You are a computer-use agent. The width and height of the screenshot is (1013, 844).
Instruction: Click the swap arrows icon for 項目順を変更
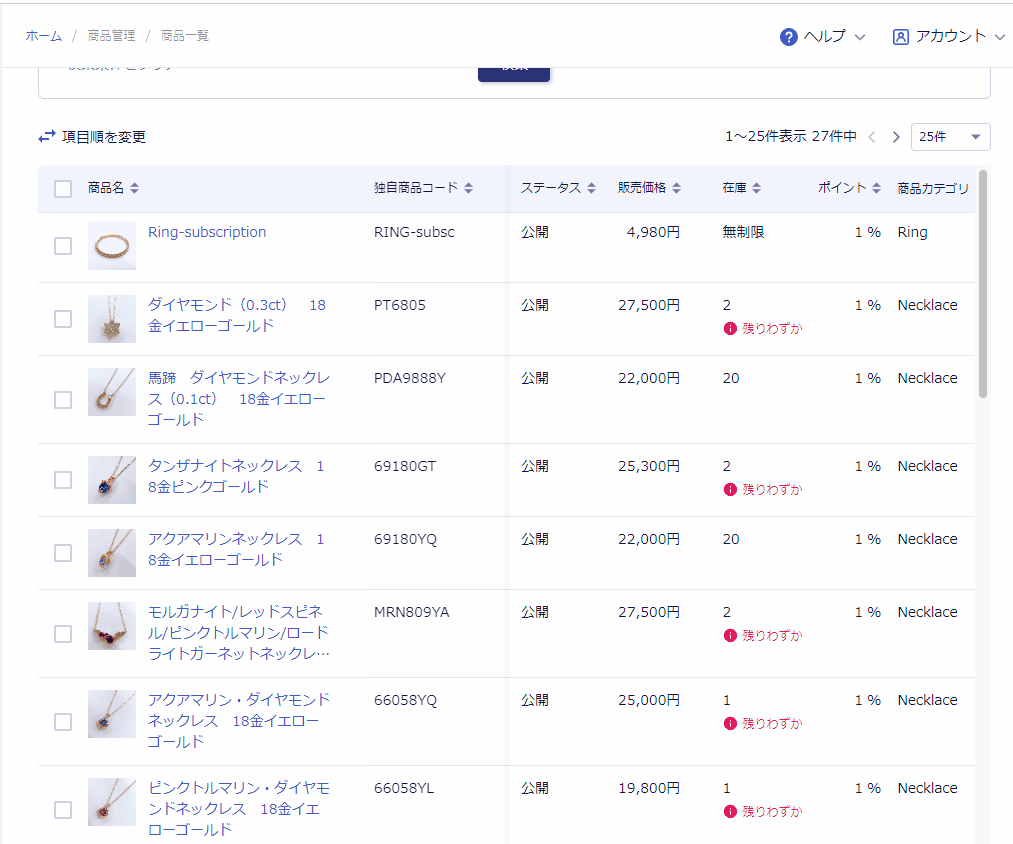click(47, 137)
